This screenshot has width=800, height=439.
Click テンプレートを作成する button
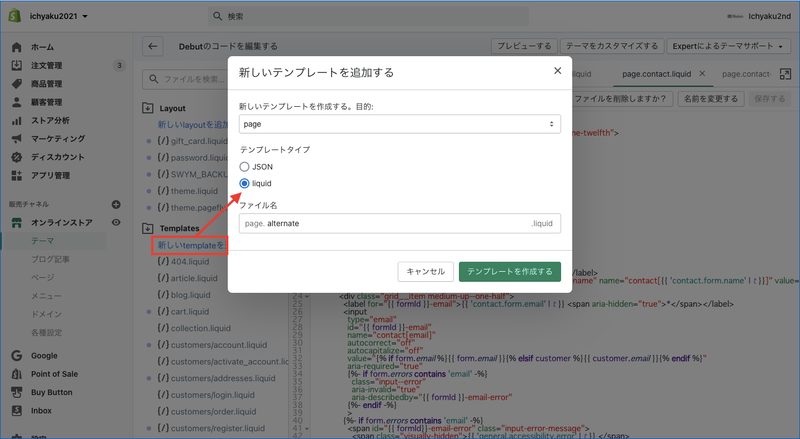click(510, 272)
